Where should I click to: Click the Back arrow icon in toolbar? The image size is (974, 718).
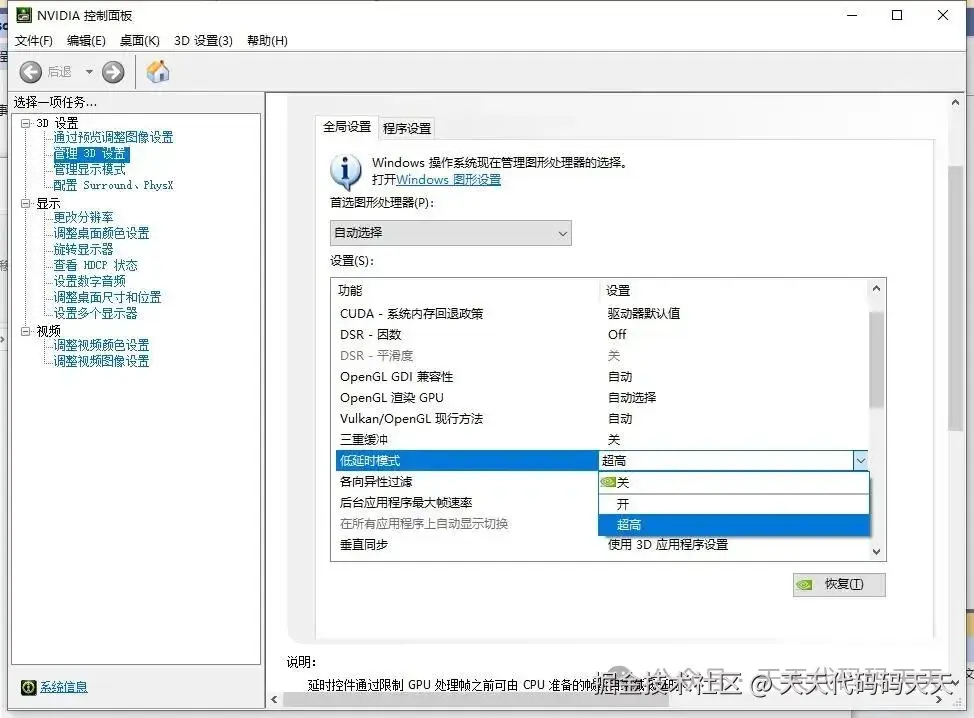tap(30, 72)
